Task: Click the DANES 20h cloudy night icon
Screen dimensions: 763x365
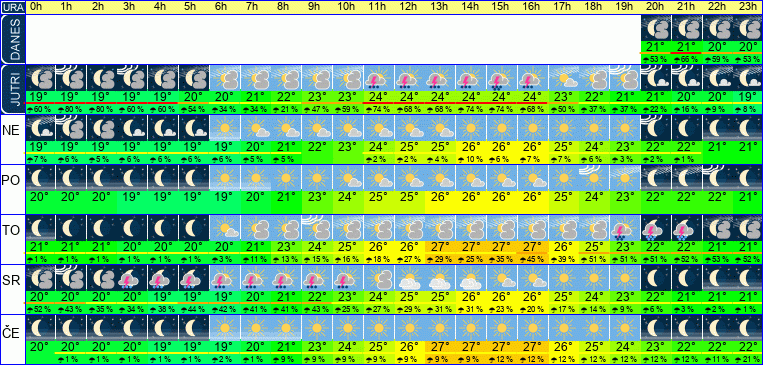Action: click(x=656, y=28)
